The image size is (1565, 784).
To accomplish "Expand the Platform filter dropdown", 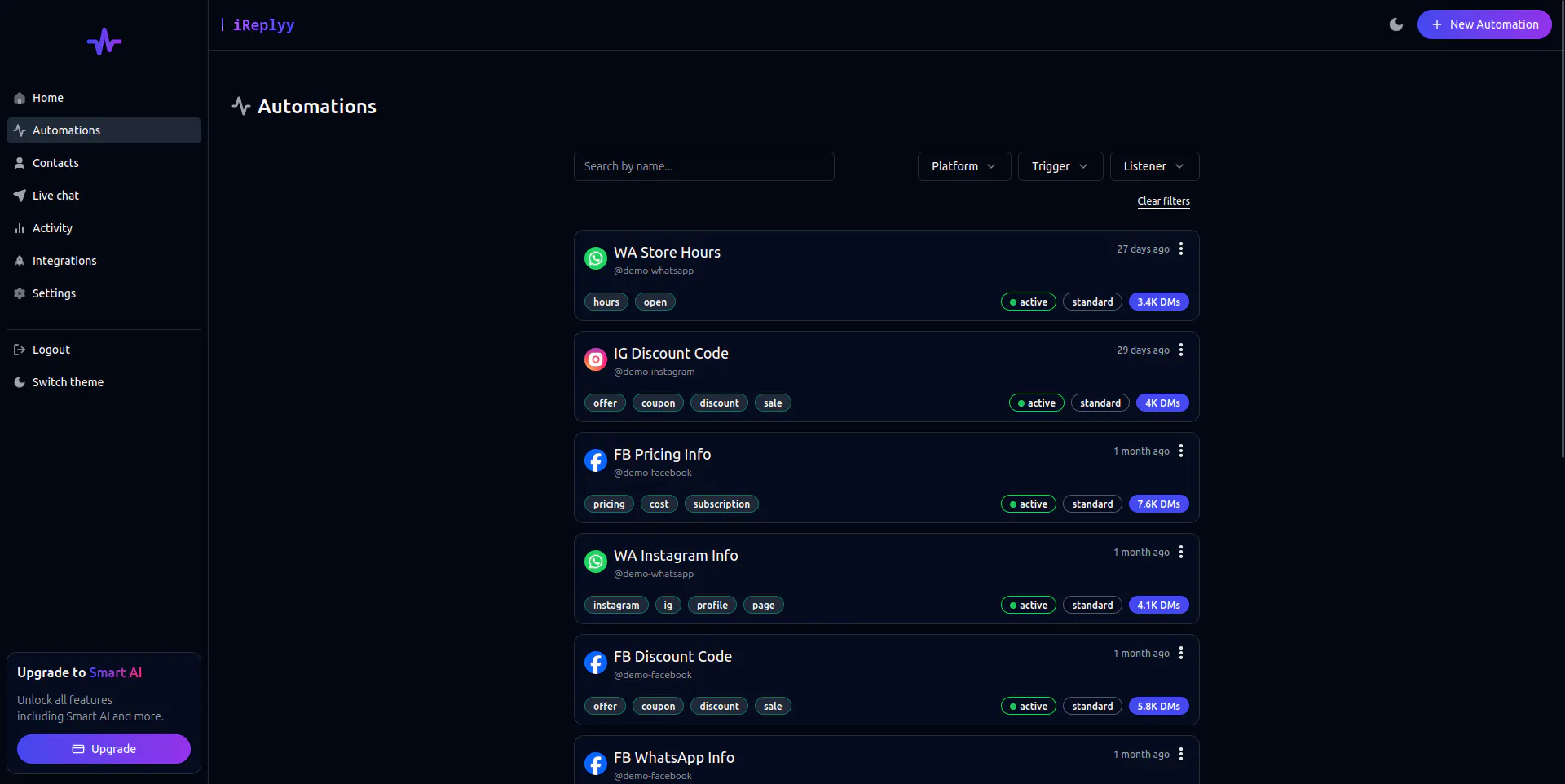I will (x=964, y=166).
